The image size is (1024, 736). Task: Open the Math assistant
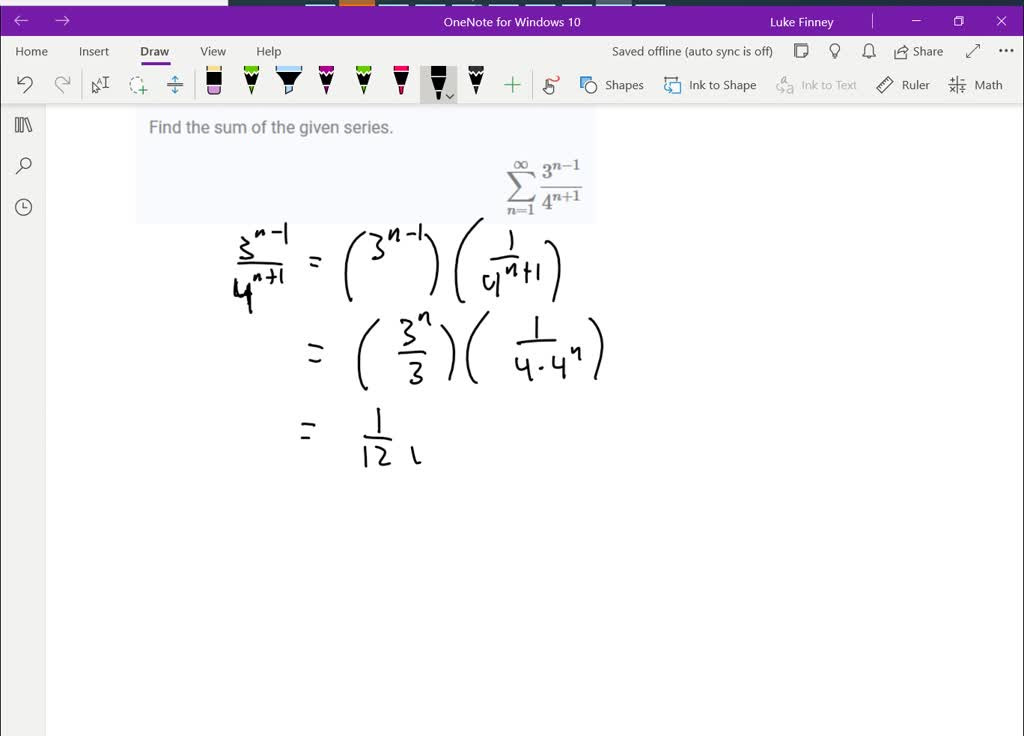click(x=975, y=85)
